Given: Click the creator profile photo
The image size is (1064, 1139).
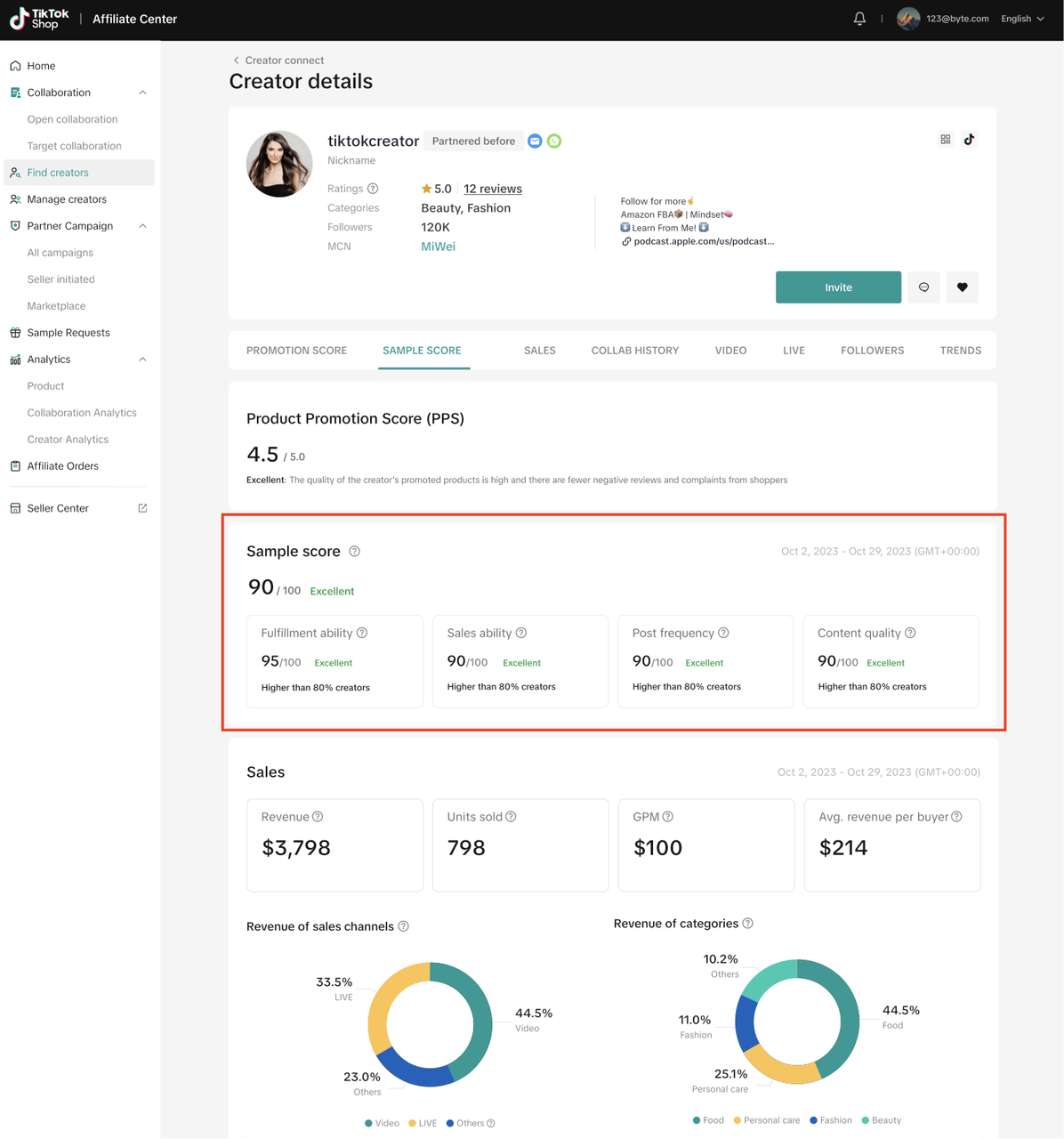Looking at the screenshot, I should click(279, 165).
